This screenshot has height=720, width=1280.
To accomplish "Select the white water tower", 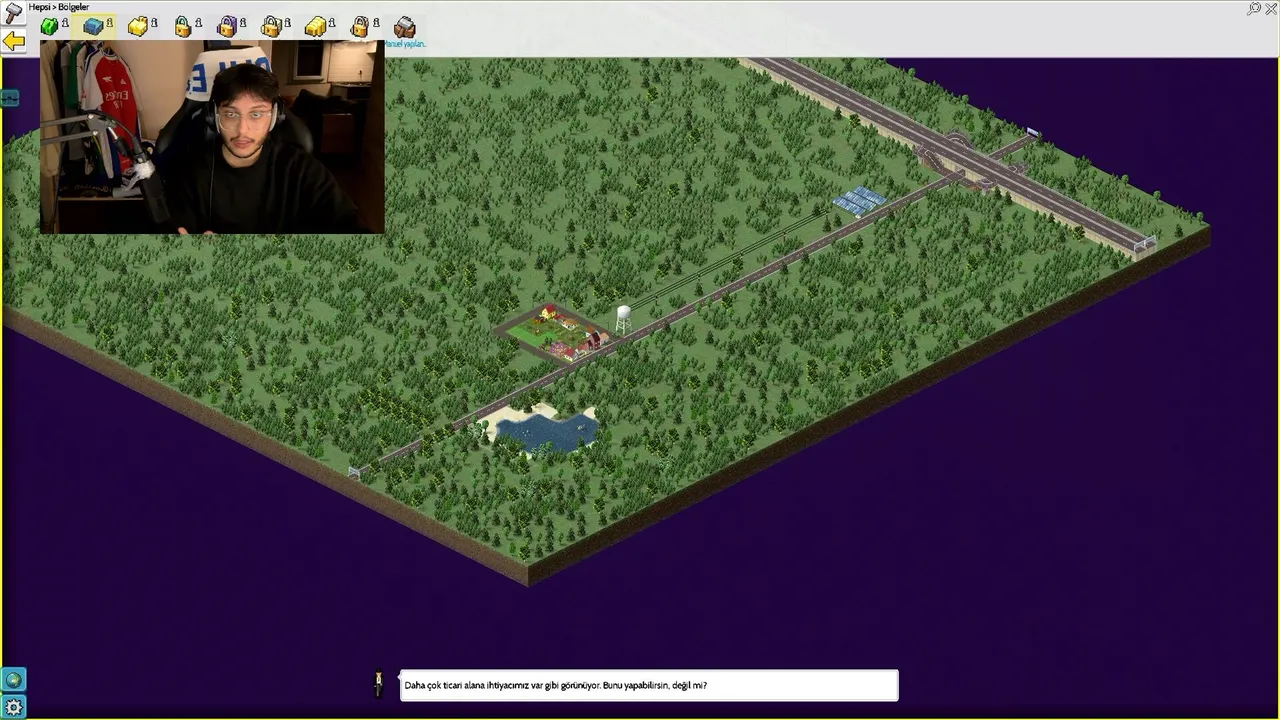I will point(623,319).
